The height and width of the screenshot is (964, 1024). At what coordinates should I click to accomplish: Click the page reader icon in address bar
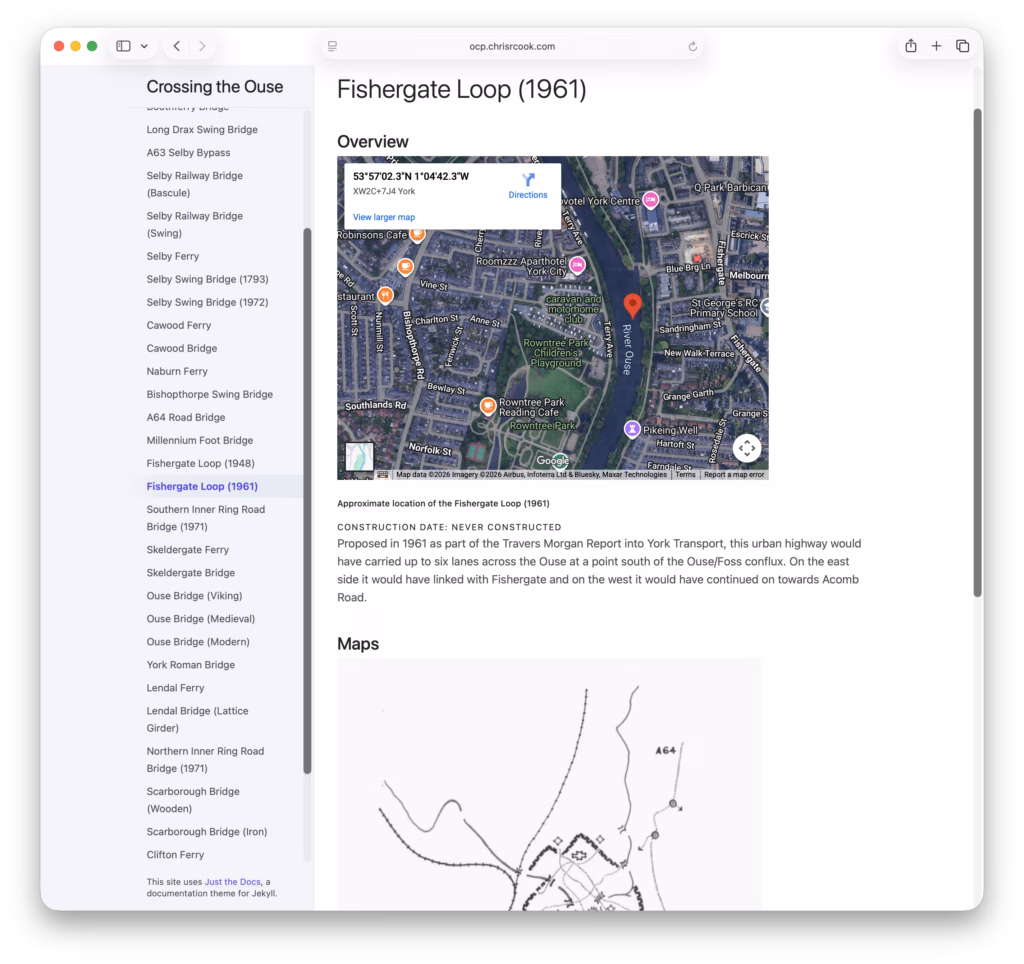pyautogui.click(x=333, y=46)
